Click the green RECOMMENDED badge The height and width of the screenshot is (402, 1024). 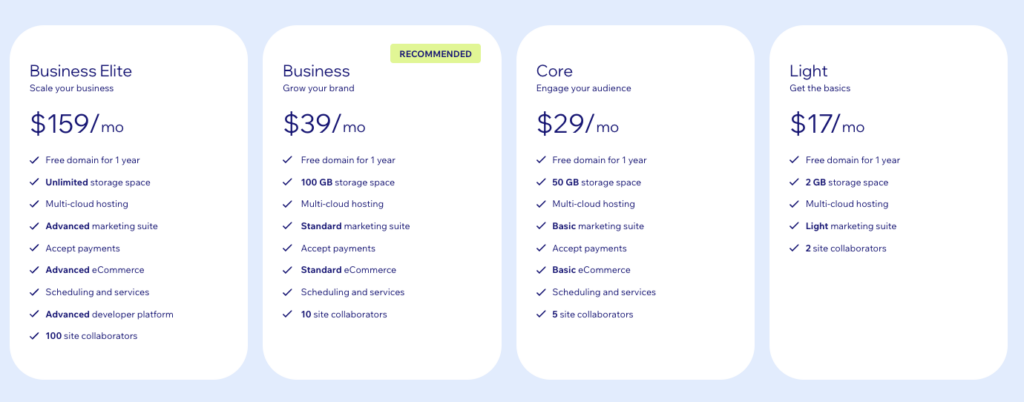(435, 53)
